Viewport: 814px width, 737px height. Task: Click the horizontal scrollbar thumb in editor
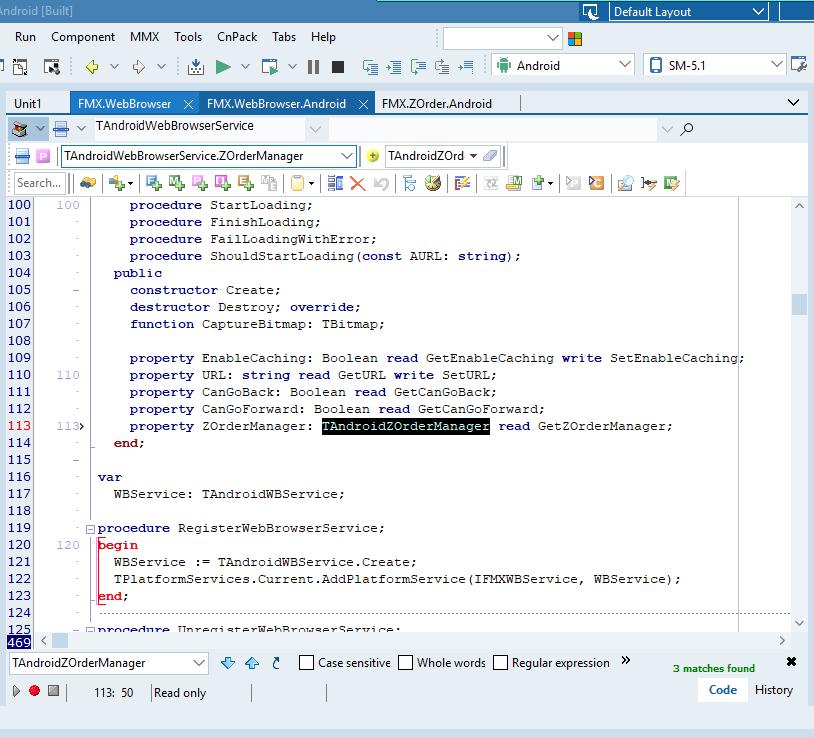point(60,640)
